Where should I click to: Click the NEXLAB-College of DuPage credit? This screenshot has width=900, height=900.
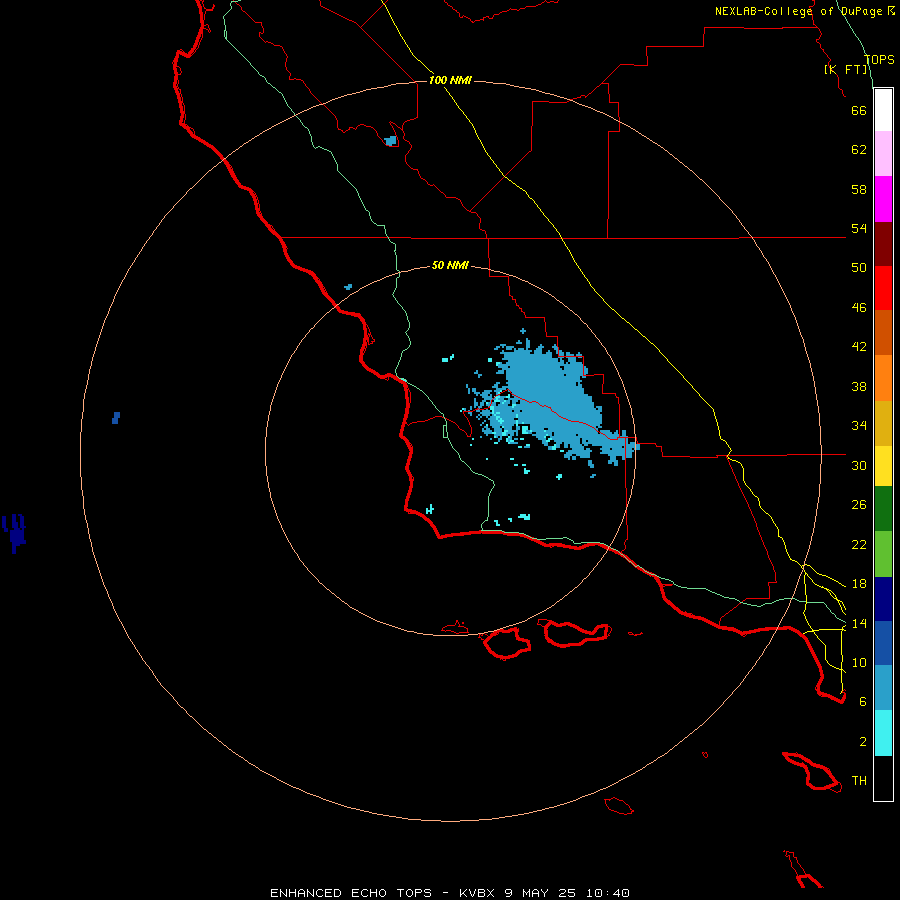tap(805, 11)
